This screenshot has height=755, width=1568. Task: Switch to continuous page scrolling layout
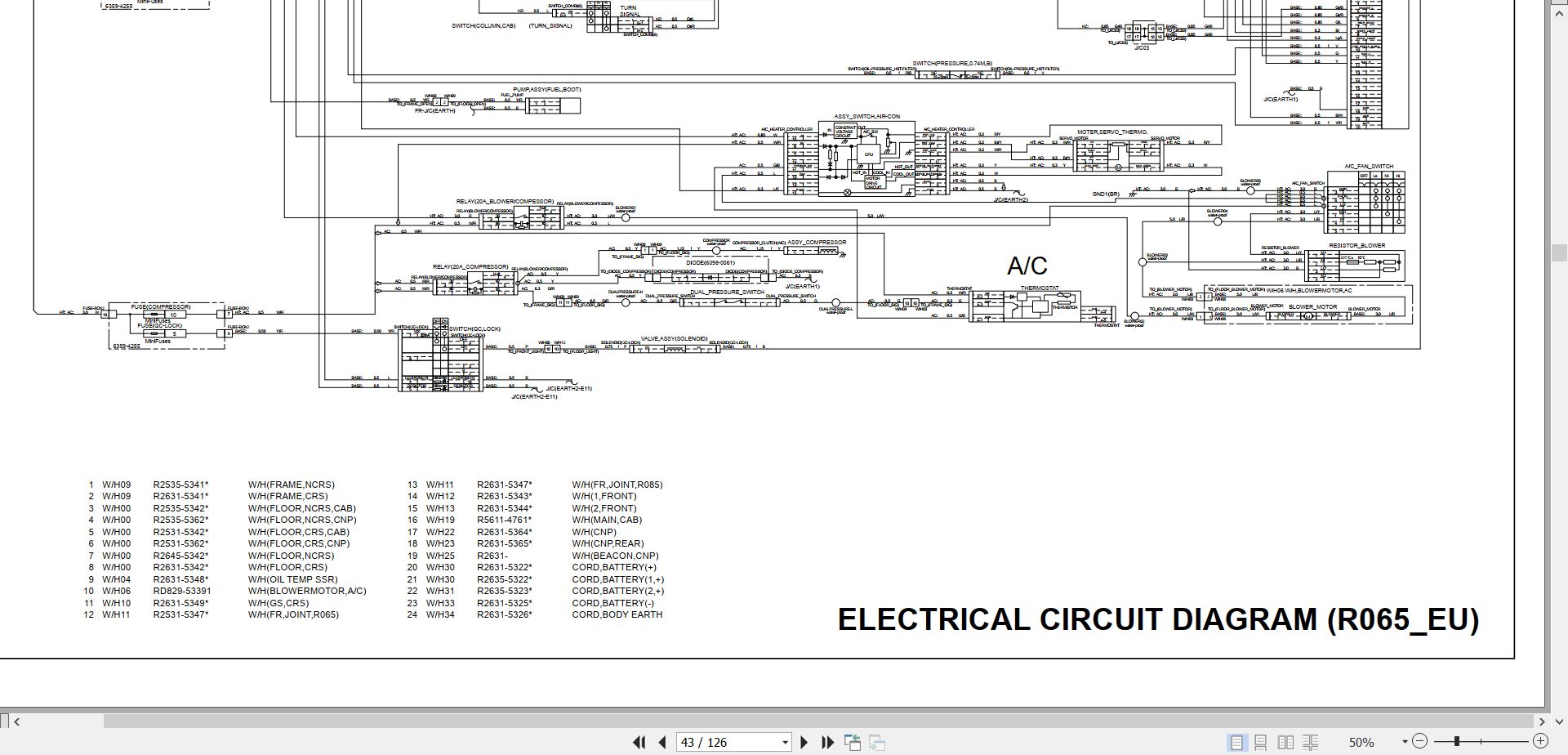click(1261, 742)
